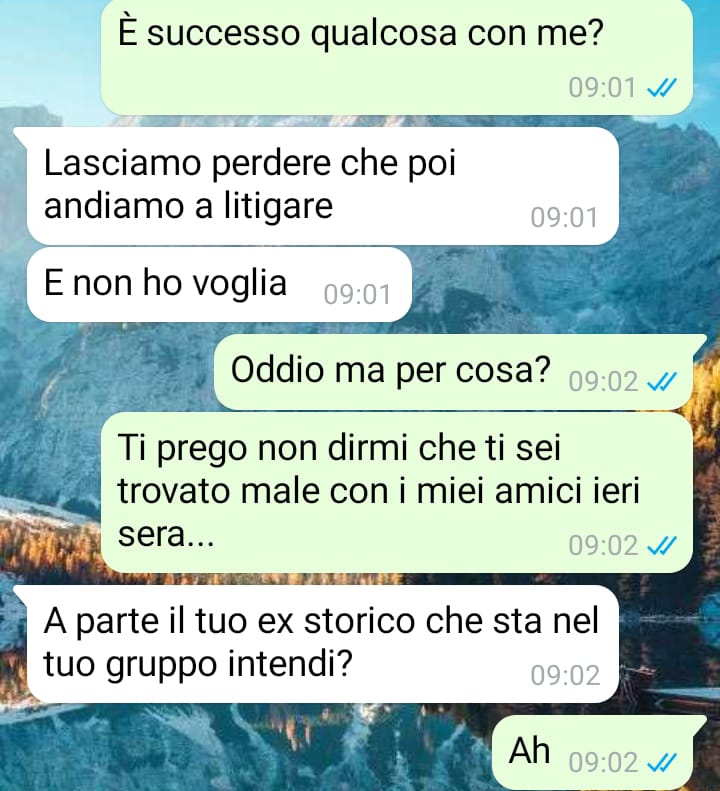The width and height of the screenshot is (720, 791).
Task: Click read-receipt ticks on 'È successo qualcosa' message
Action: 661,89
